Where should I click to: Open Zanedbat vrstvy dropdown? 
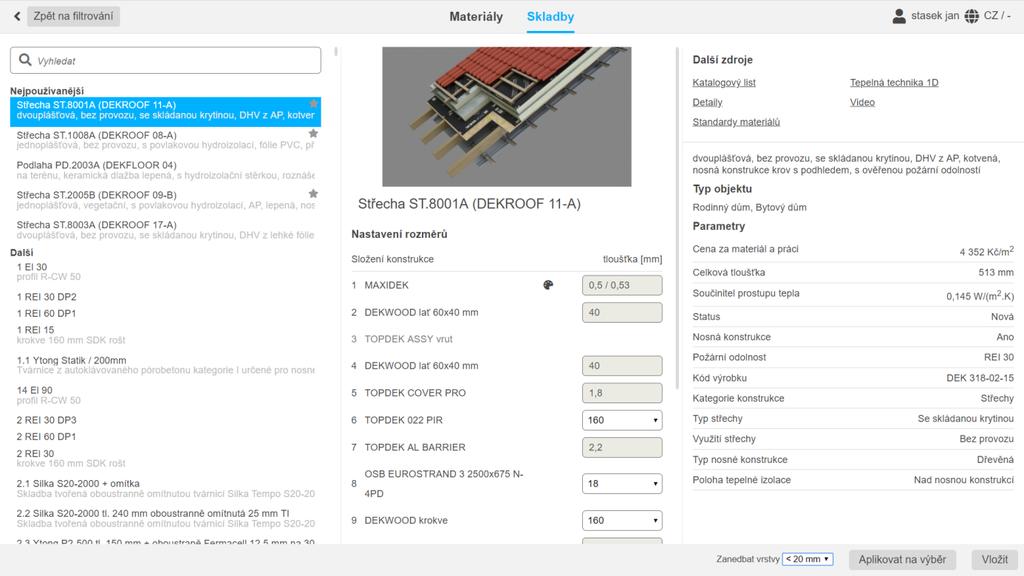point(808,559)
